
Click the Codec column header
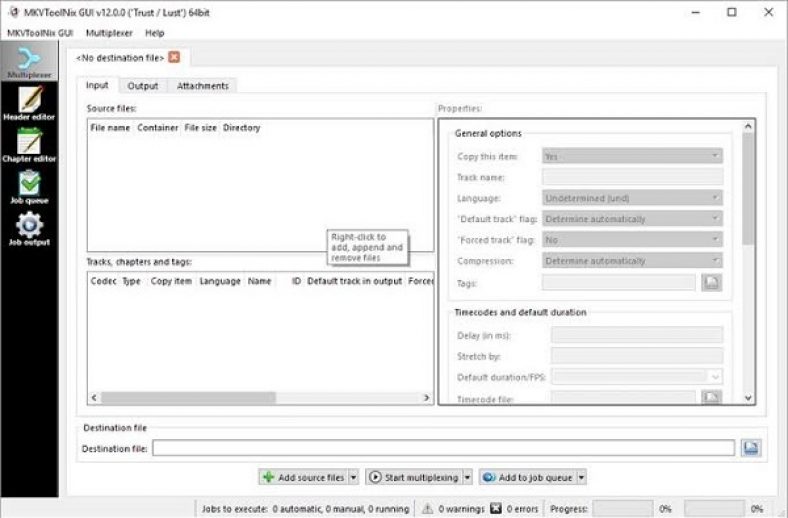tap(104, 281)
